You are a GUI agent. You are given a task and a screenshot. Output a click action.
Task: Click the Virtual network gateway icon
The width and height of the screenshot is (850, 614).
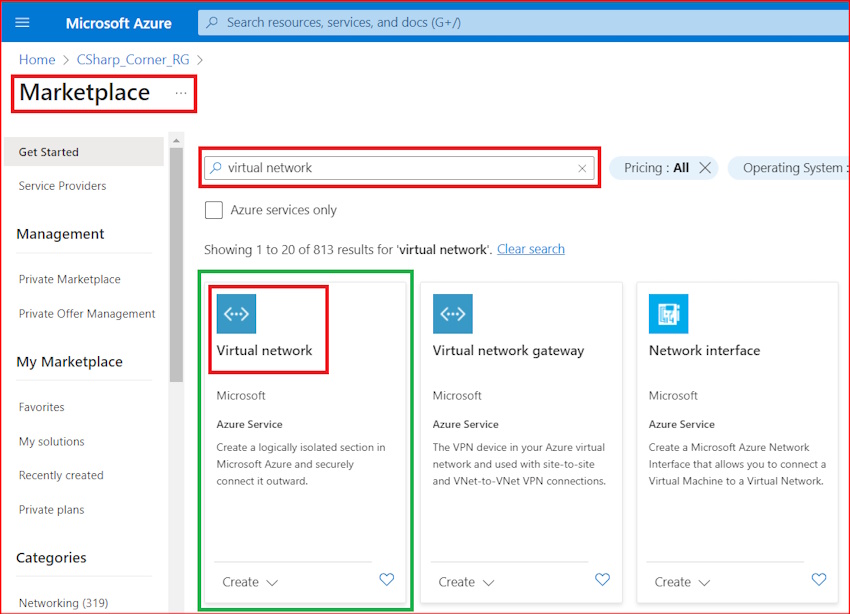(452, 314)
